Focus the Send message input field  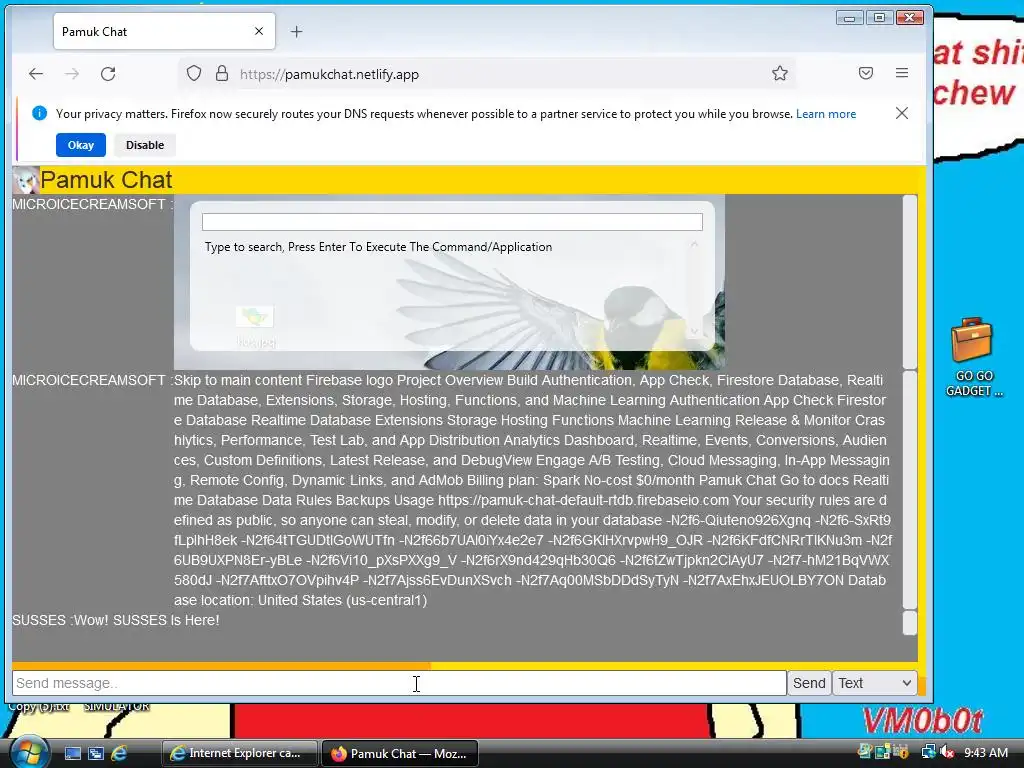(399, 683)
